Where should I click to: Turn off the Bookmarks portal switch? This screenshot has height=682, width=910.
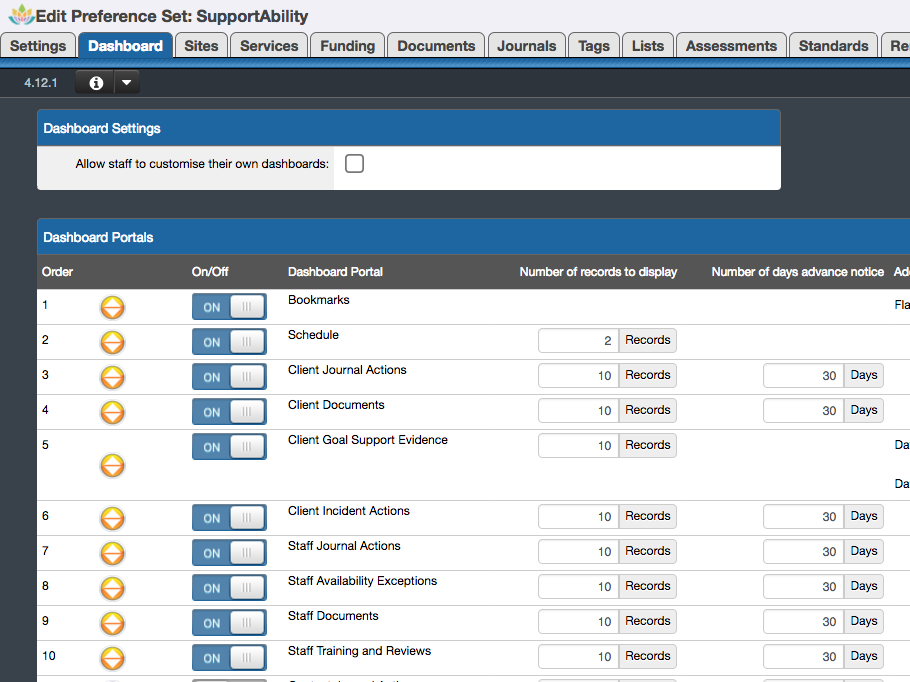229,307
